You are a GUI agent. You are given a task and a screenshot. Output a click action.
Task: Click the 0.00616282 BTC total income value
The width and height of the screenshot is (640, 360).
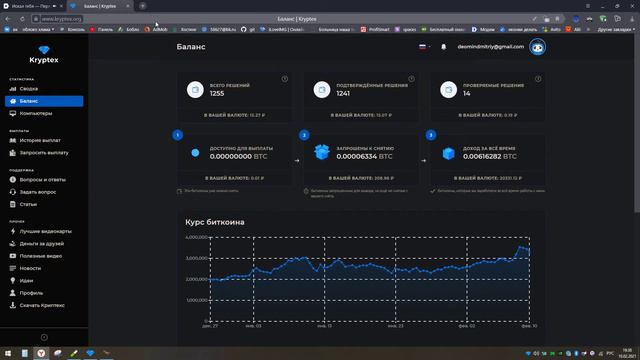pyautogui.click(x=489, y=156)
